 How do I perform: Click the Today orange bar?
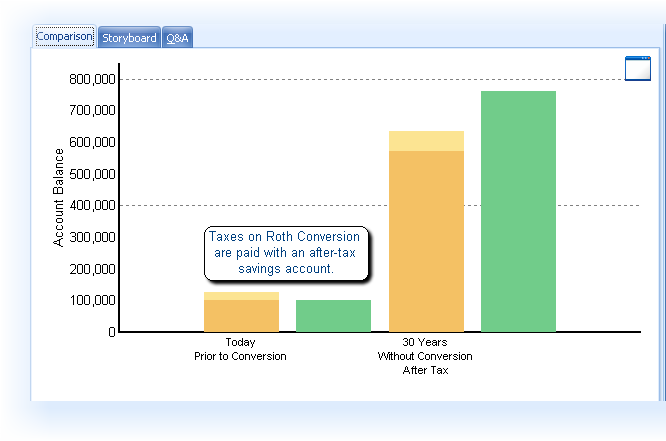[x=241, y=315]
